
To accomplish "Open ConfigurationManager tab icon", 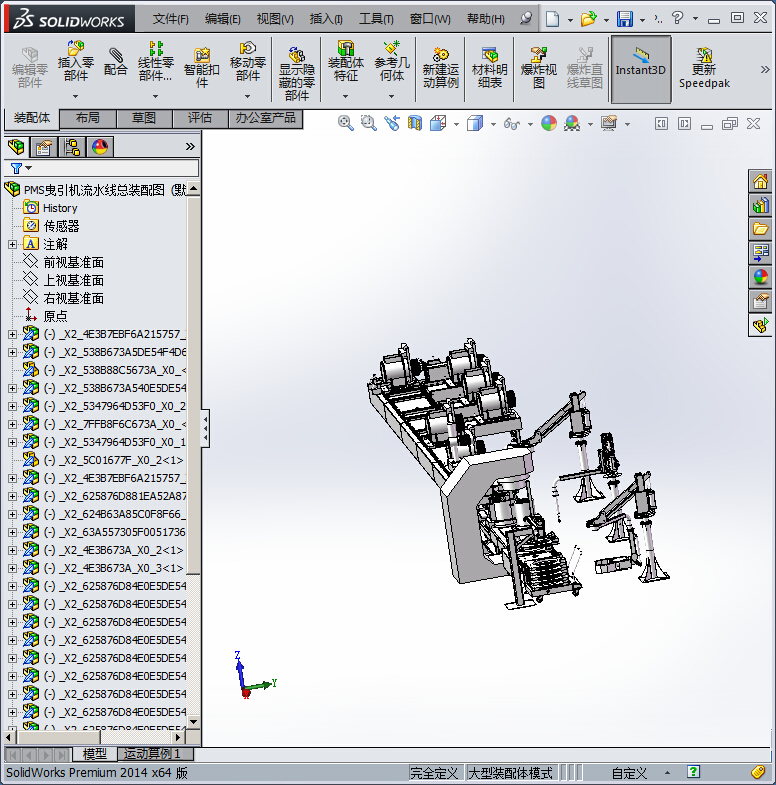I will [72, 147].
